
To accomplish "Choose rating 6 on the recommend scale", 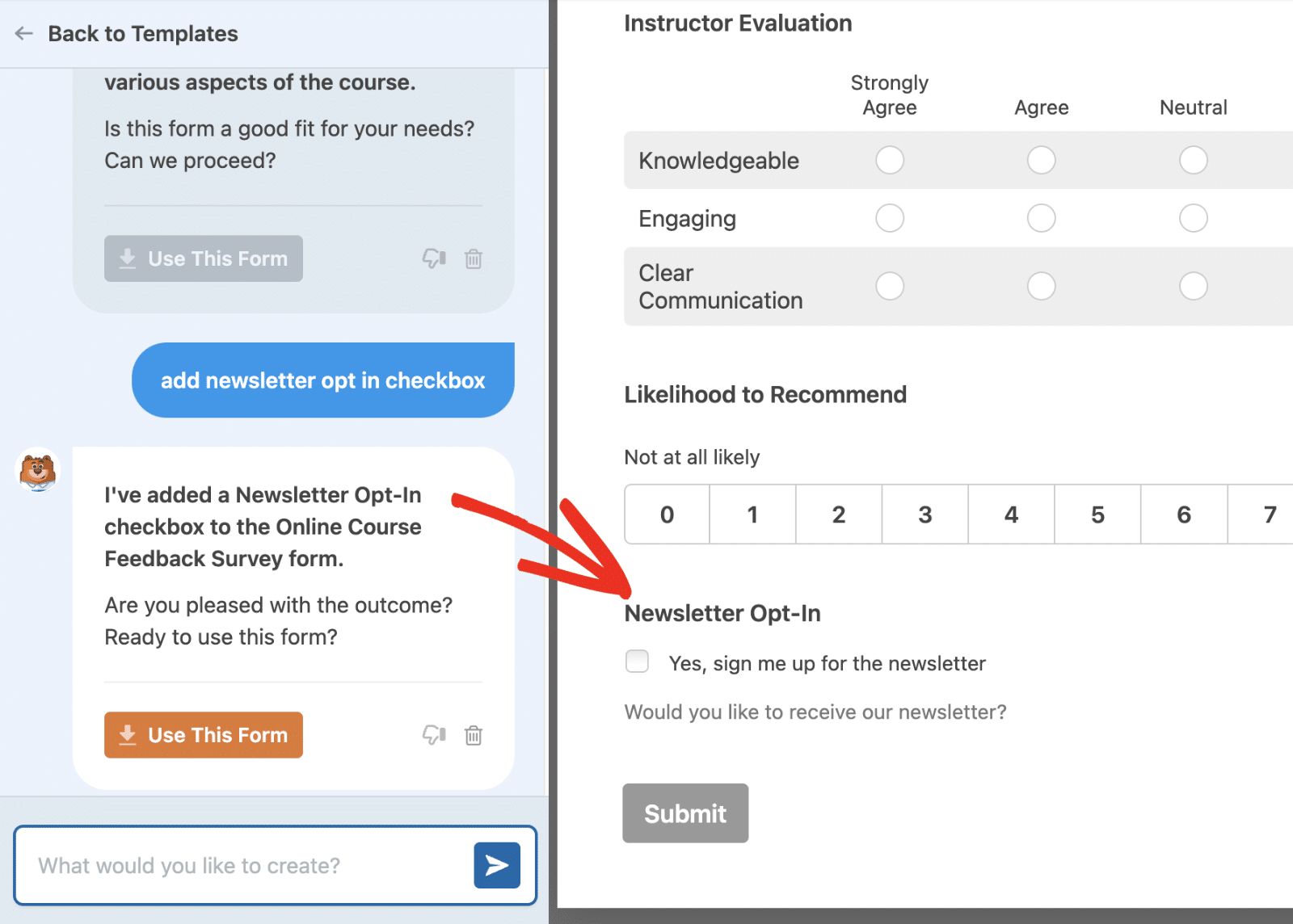I will pos(1183,514).
